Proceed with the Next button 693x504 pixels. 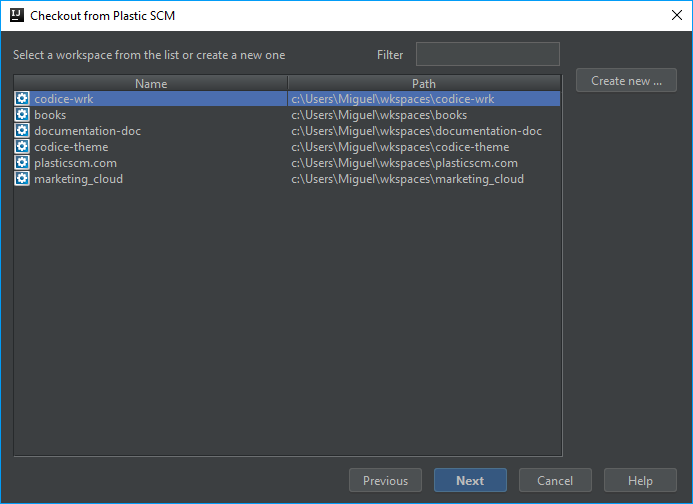[470, 480]
